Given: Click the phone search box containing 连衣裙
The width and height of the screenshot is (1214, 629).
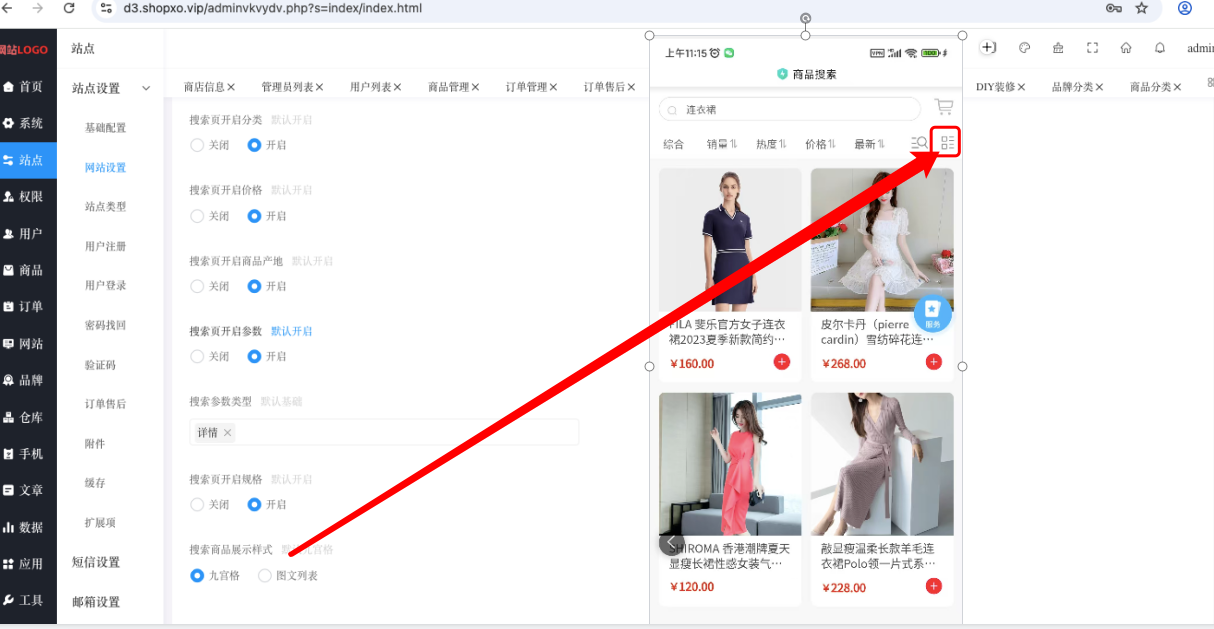Looking at the screenshot, I should (790, 109).
